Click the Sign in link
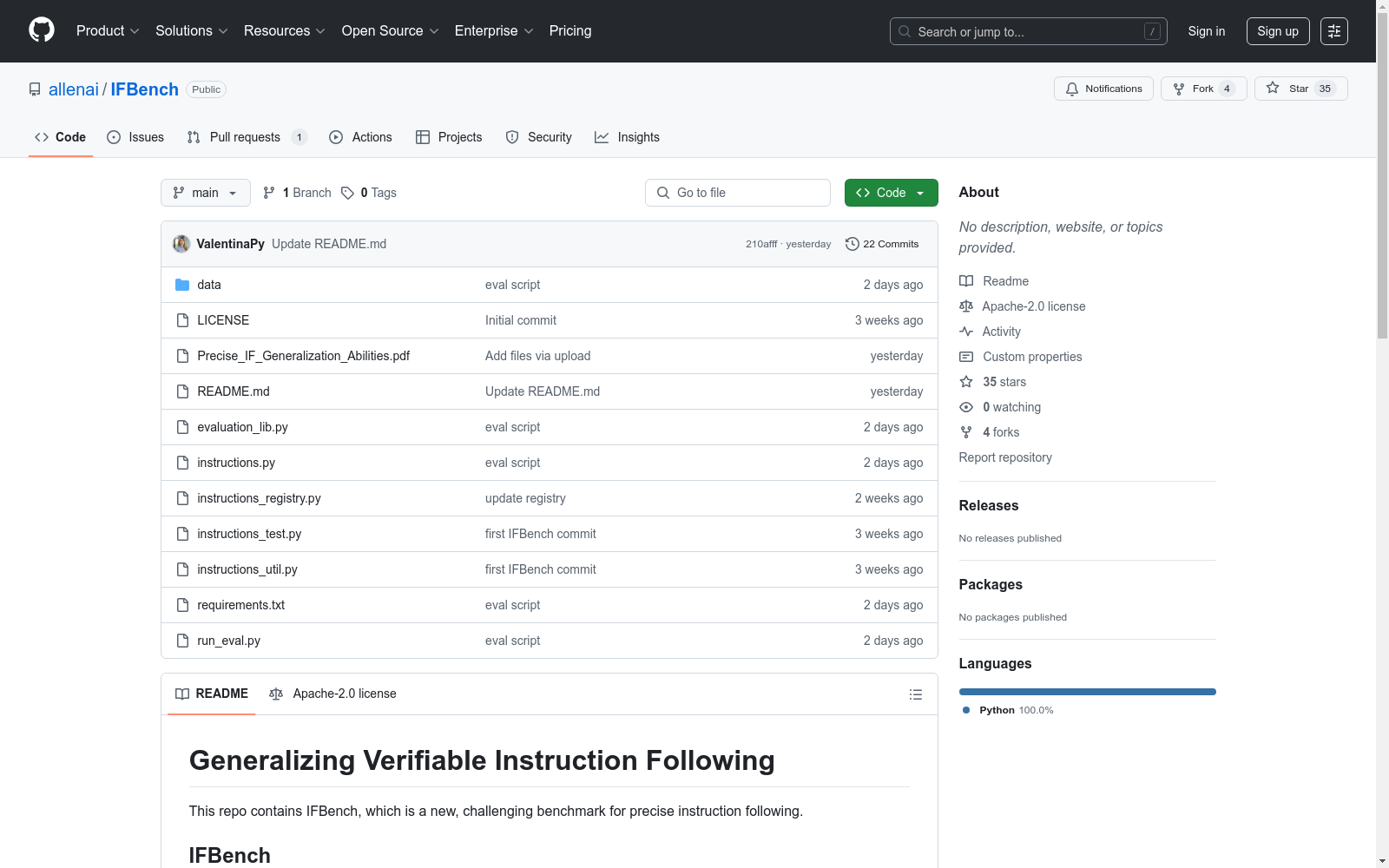 pos(1207,31)
